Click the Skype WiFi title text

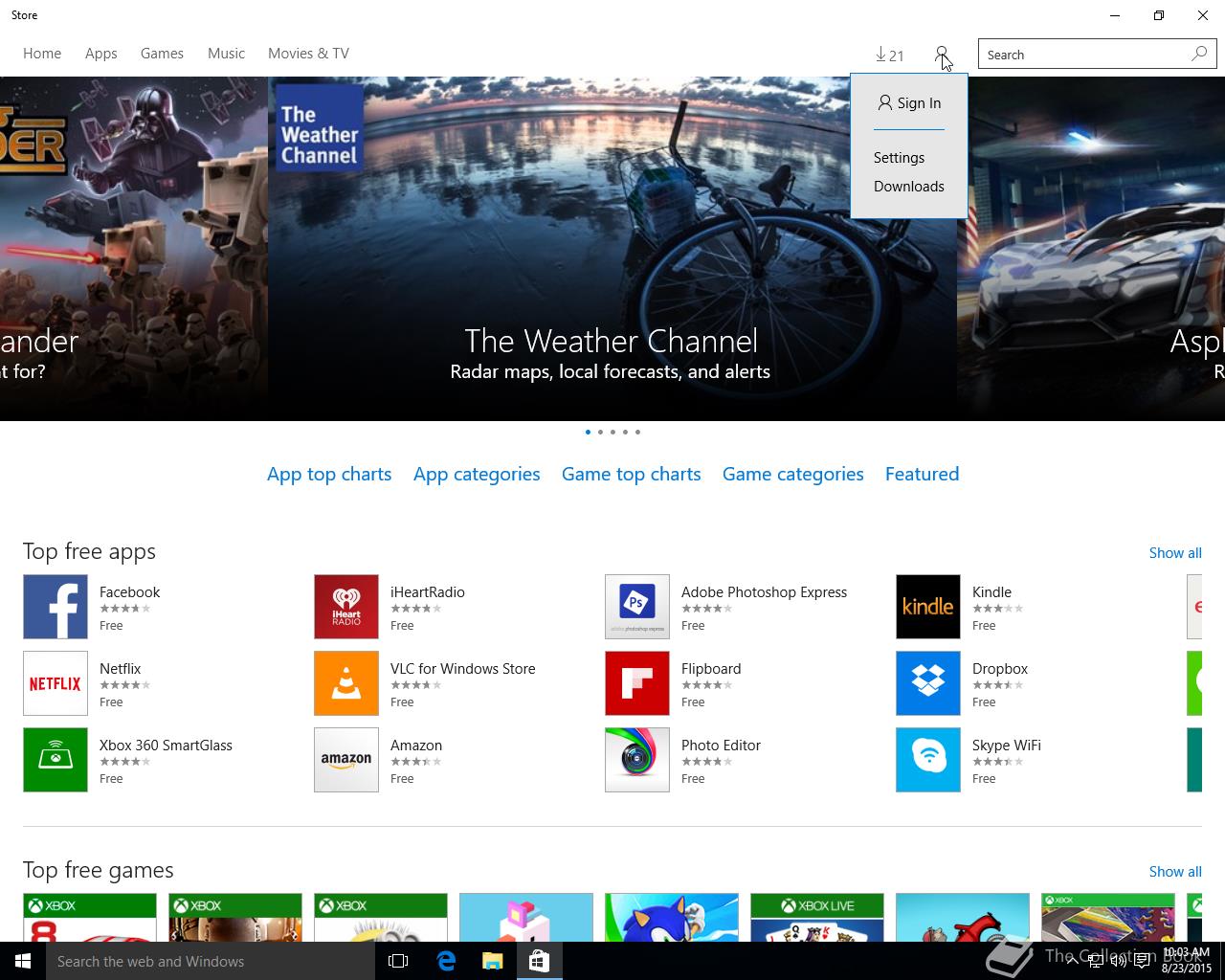point(1006,746)
